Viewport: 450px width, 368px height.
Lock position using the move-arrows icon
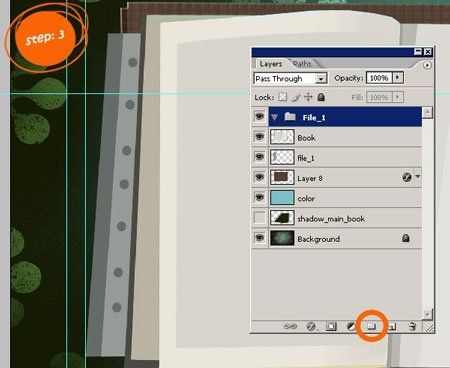click(x=308, y=97)
